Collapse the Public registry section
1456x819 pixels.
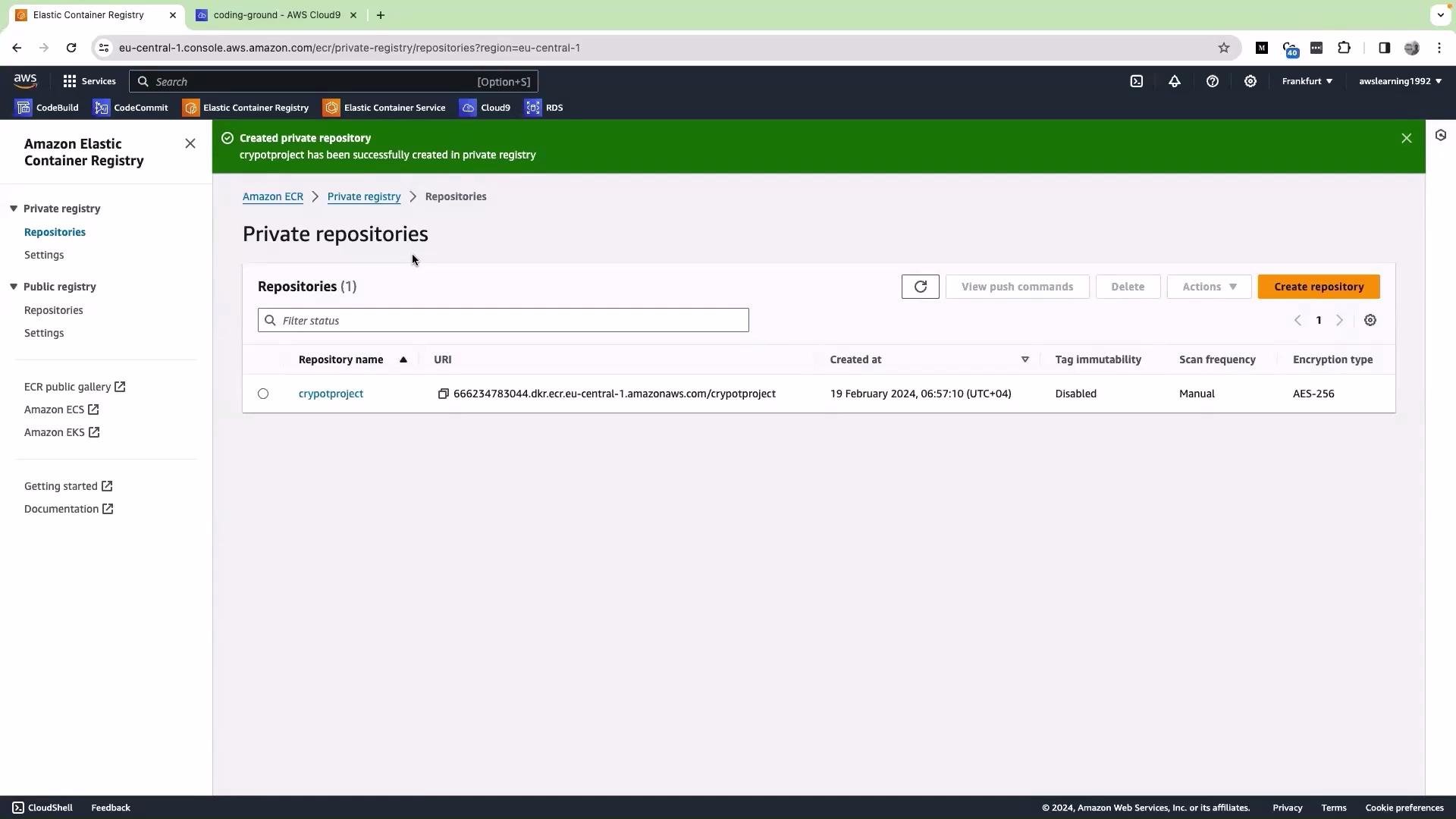[x=14, y=287]
